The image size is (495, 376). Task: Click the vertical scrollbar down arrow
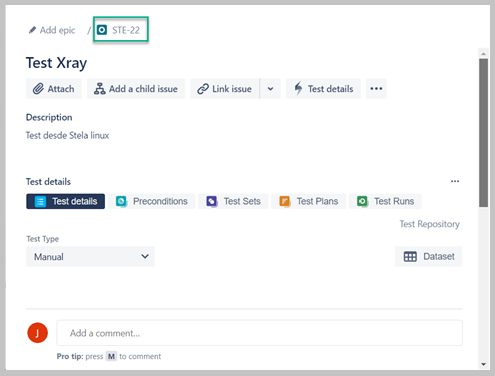pos(483,365)
